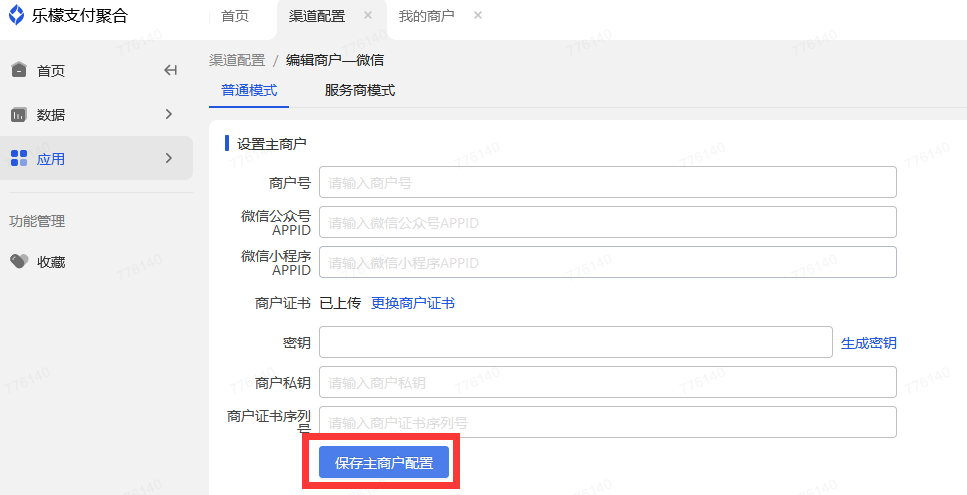Viewport: 967px width, 495px height.
Task: Open 首页 in the sidebar menu
Action: coord(96,70)
